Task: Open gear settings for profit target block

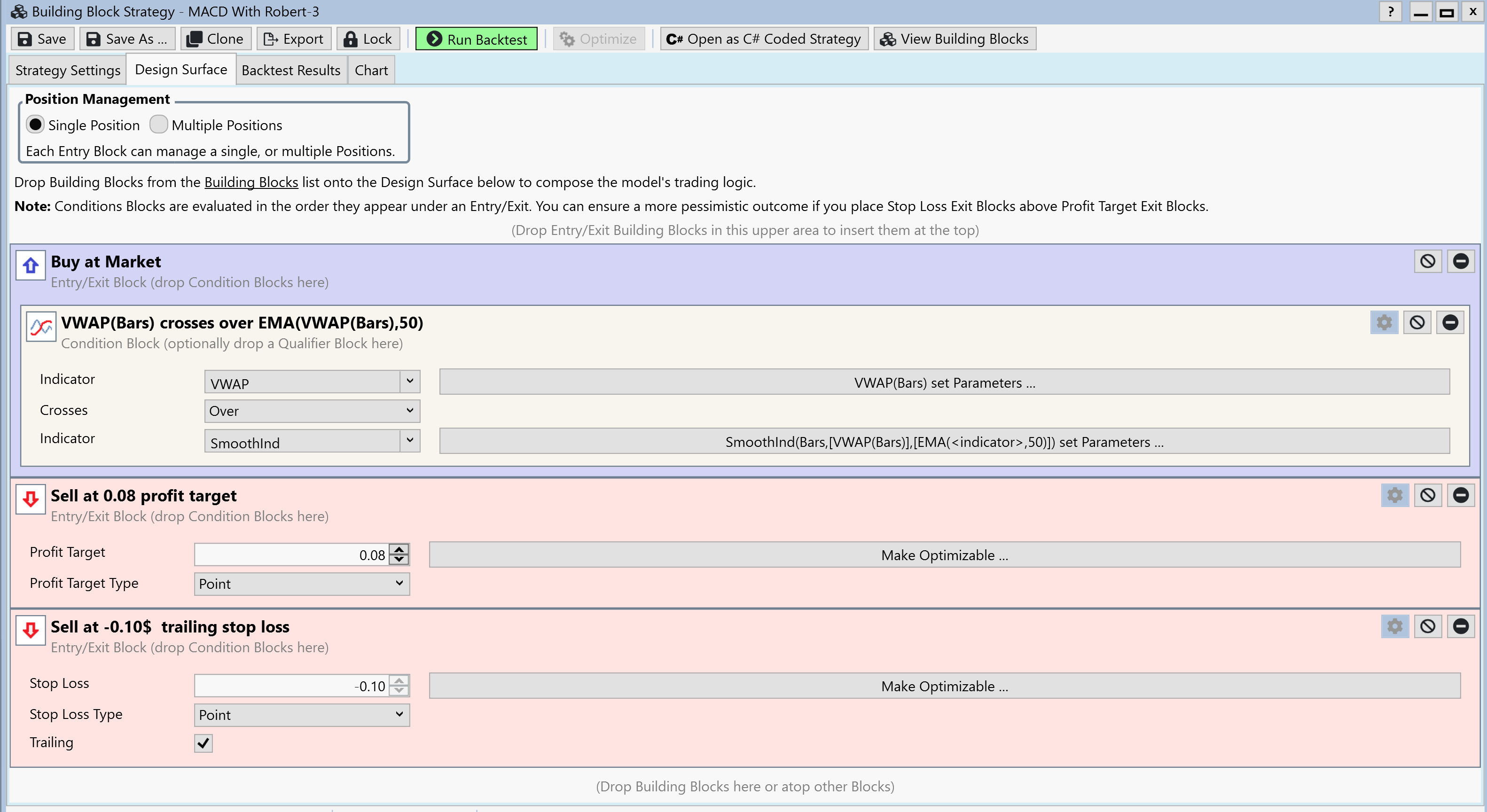Action: 1394,495
